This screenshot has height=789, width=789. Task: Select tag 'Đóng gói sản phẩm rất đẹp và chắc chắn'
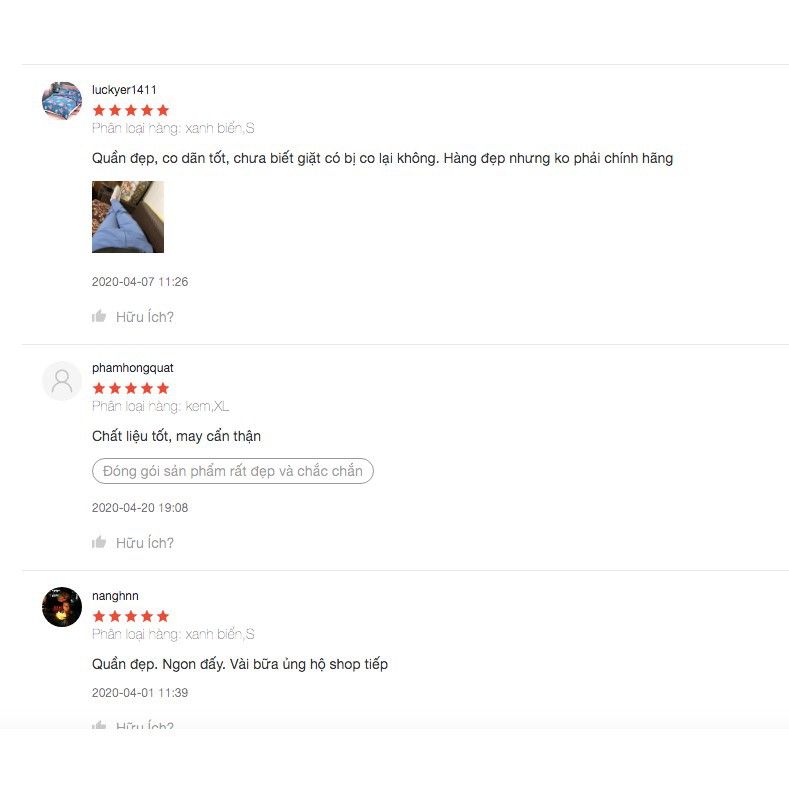point(233,471)
